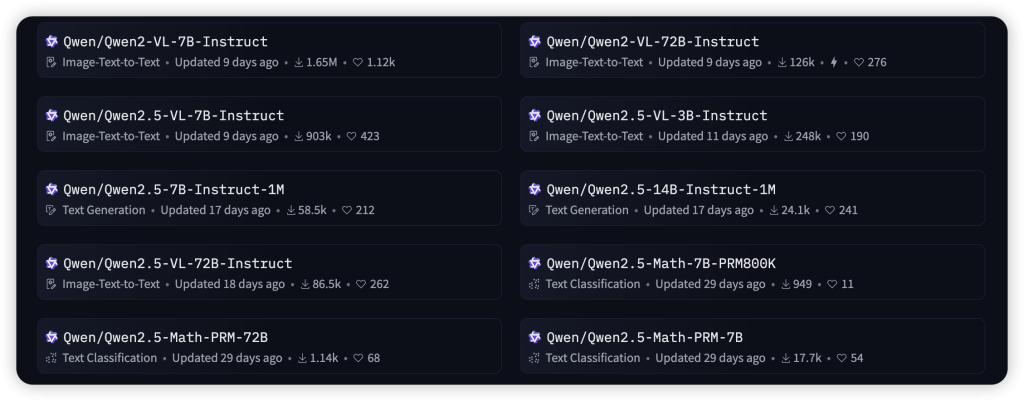Open the Qwen/Qwen2.5-VL-3B-Instruct model page
The width and height of the screenshot is (1024, 401).
(x=657, y=116)
